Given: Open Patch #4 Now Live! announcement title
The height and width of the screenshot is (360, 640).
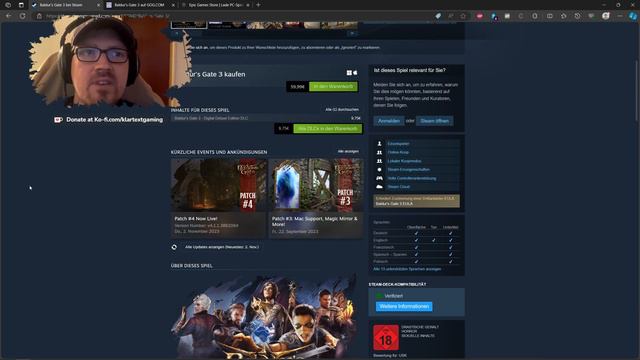Looking at the screenshot, I should (x=196, y=218).
